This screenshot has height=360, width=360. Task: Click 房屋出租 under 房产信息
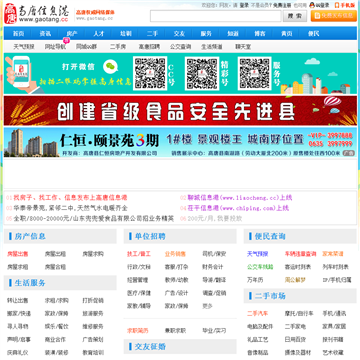coord(55,254)
